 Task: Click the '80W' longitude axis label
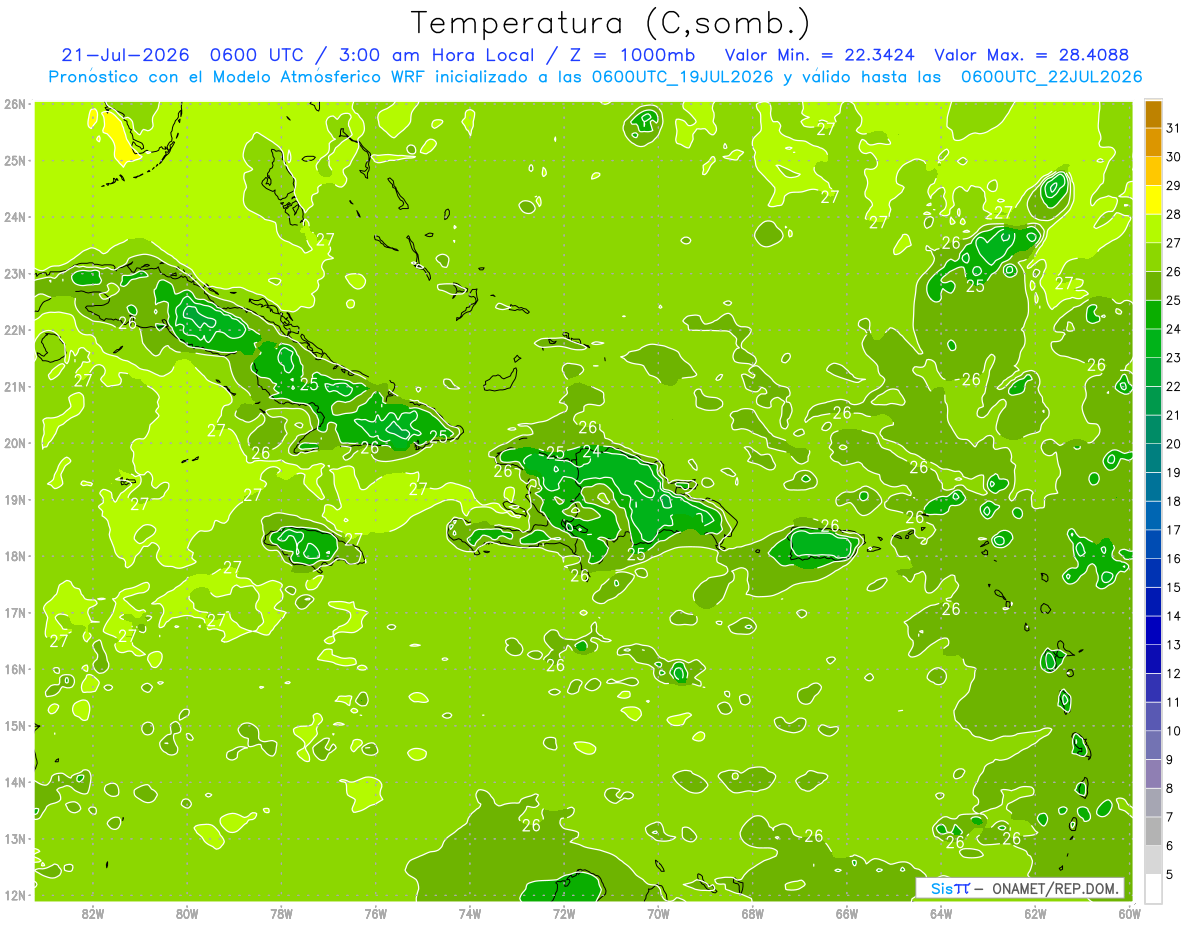pos(187,913)
